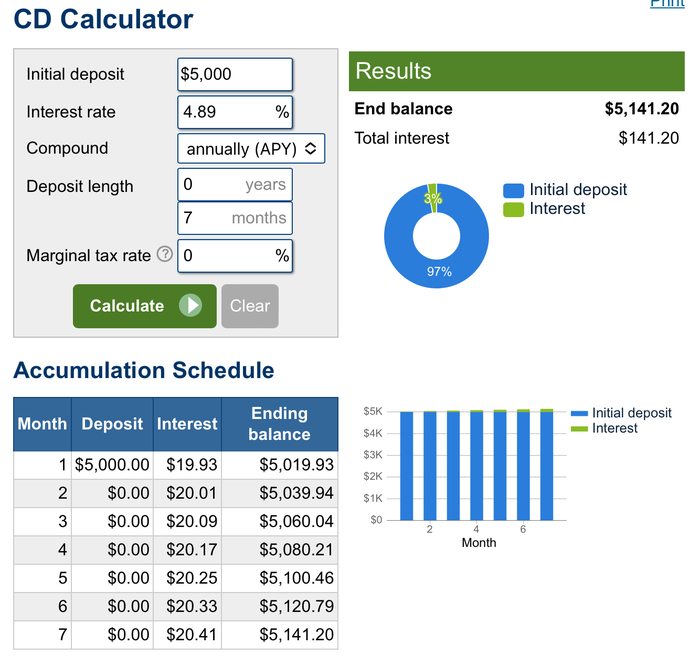Click the bar chart Interest legend marker
The image size is (690, 667).
coord(579,429)
